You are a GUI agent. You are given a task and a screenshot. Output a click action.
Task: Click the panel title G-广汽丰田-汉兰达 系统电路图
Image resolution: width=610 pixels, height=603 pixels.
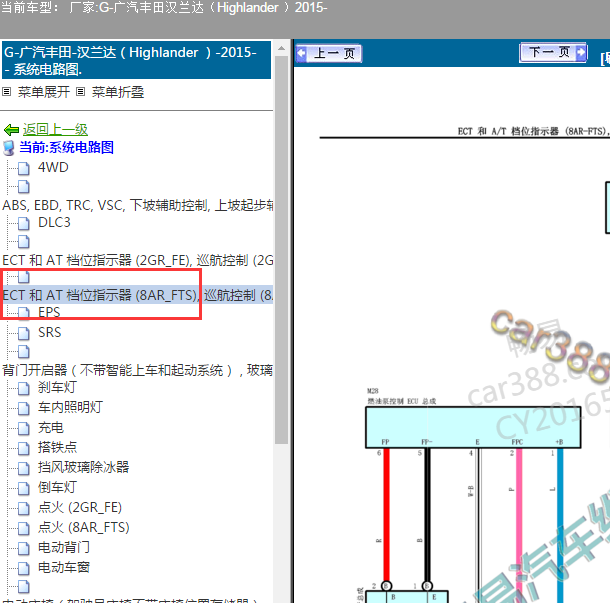tap(137, 61)
